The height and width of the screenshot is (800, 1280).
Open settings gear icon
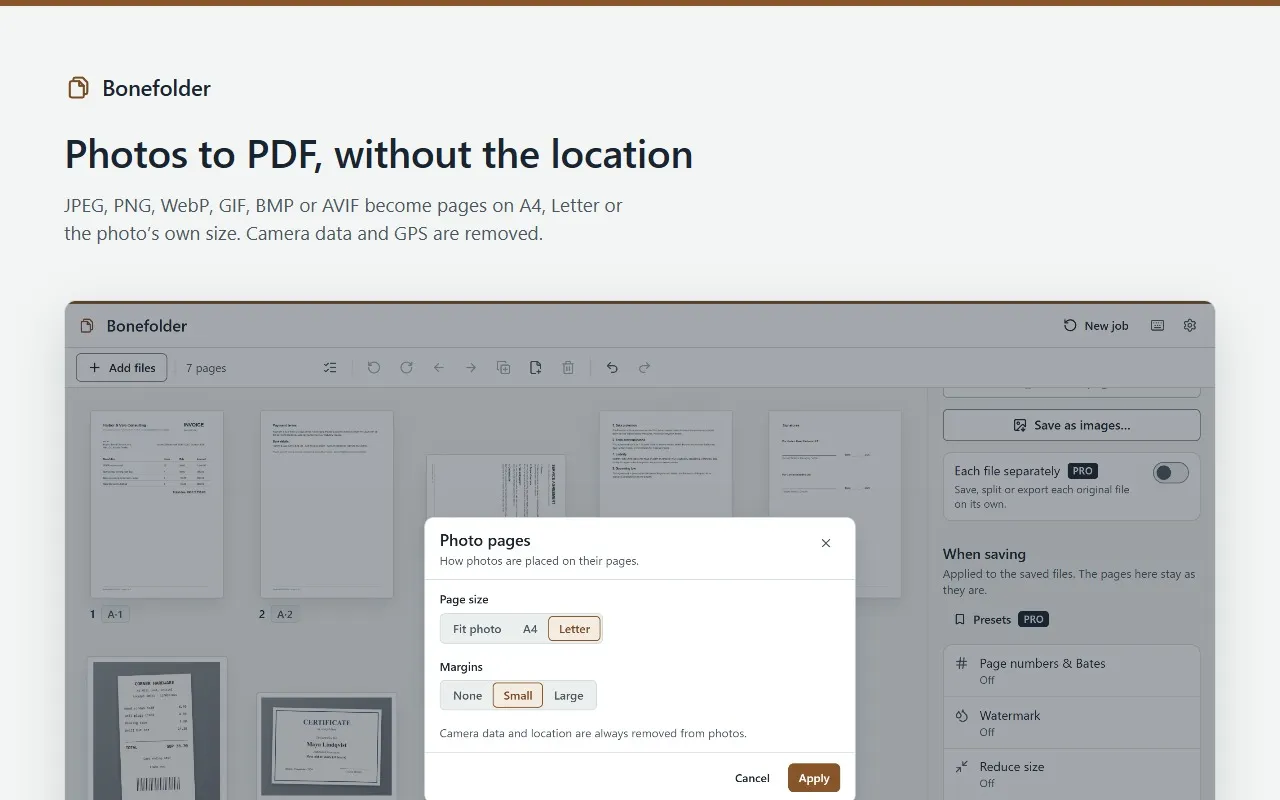tap(1190, 326)
